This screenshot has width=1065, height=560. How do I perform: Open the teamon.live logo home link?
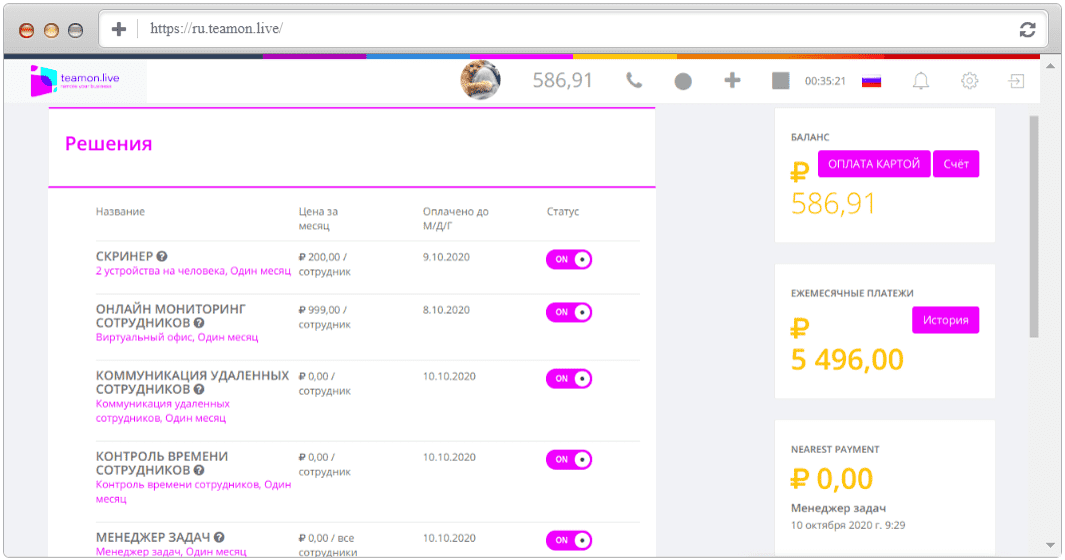75,81
